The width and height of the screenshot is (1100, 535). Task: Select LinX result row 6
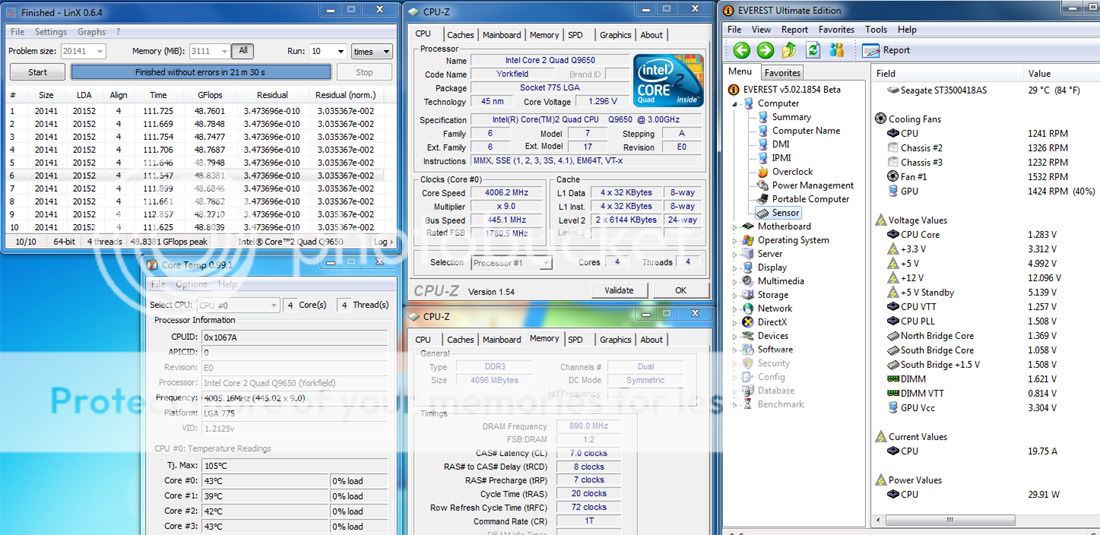195,176
